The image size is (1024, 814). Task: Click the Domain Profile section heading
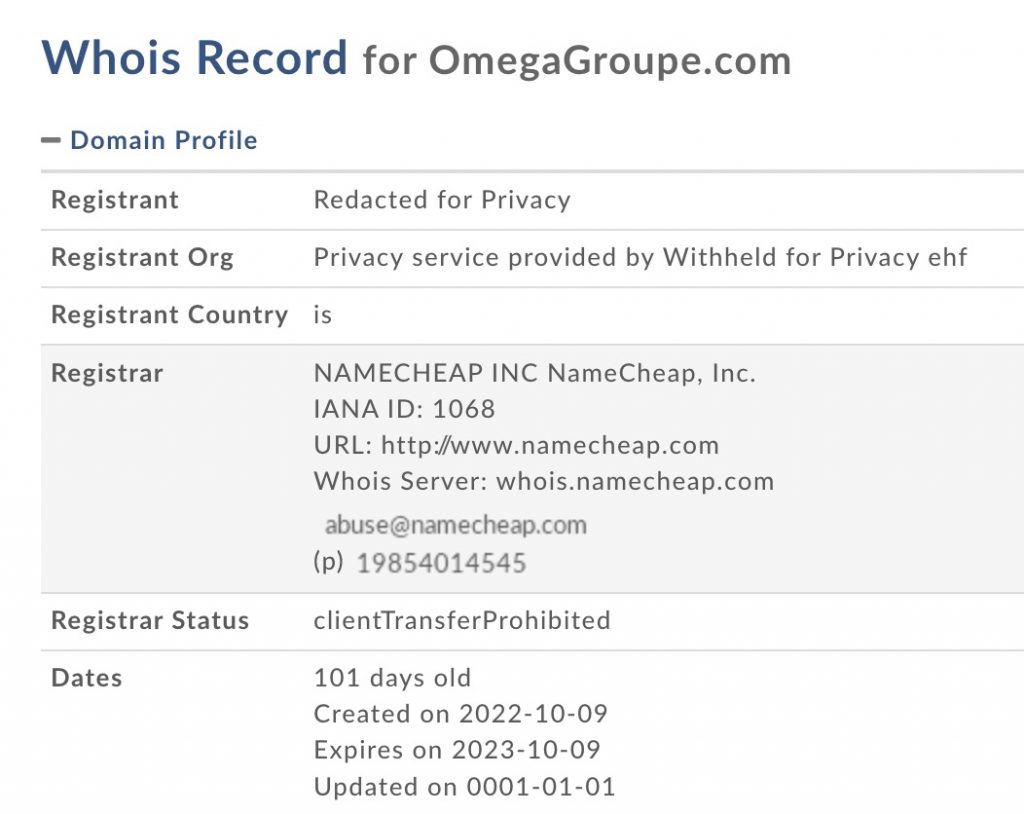pyautogui.click(x=163, y=141)
